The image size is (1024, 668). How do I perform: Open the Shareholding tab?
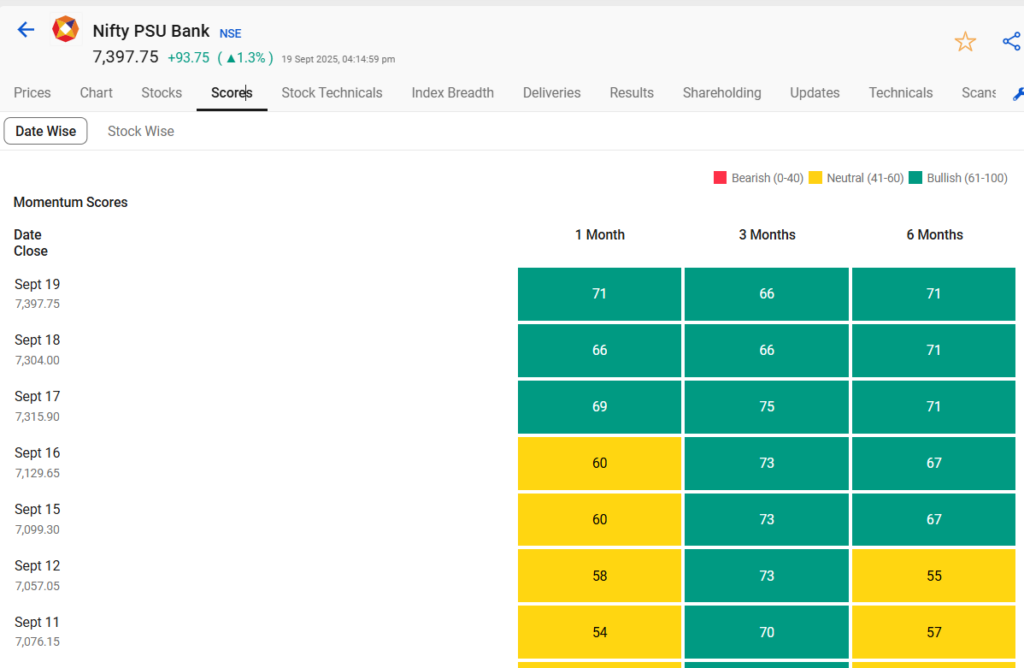(722, 93)
